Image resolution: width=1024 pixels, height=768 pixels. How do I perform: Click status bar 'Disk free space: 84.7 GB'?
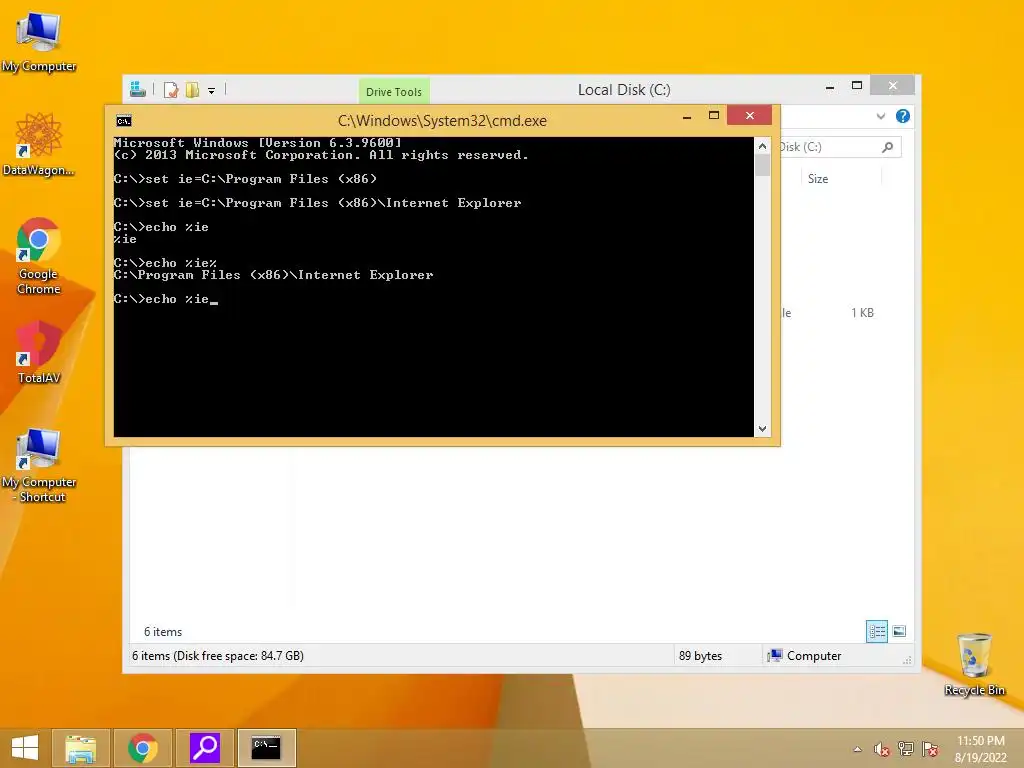click(x=238, y=656)
